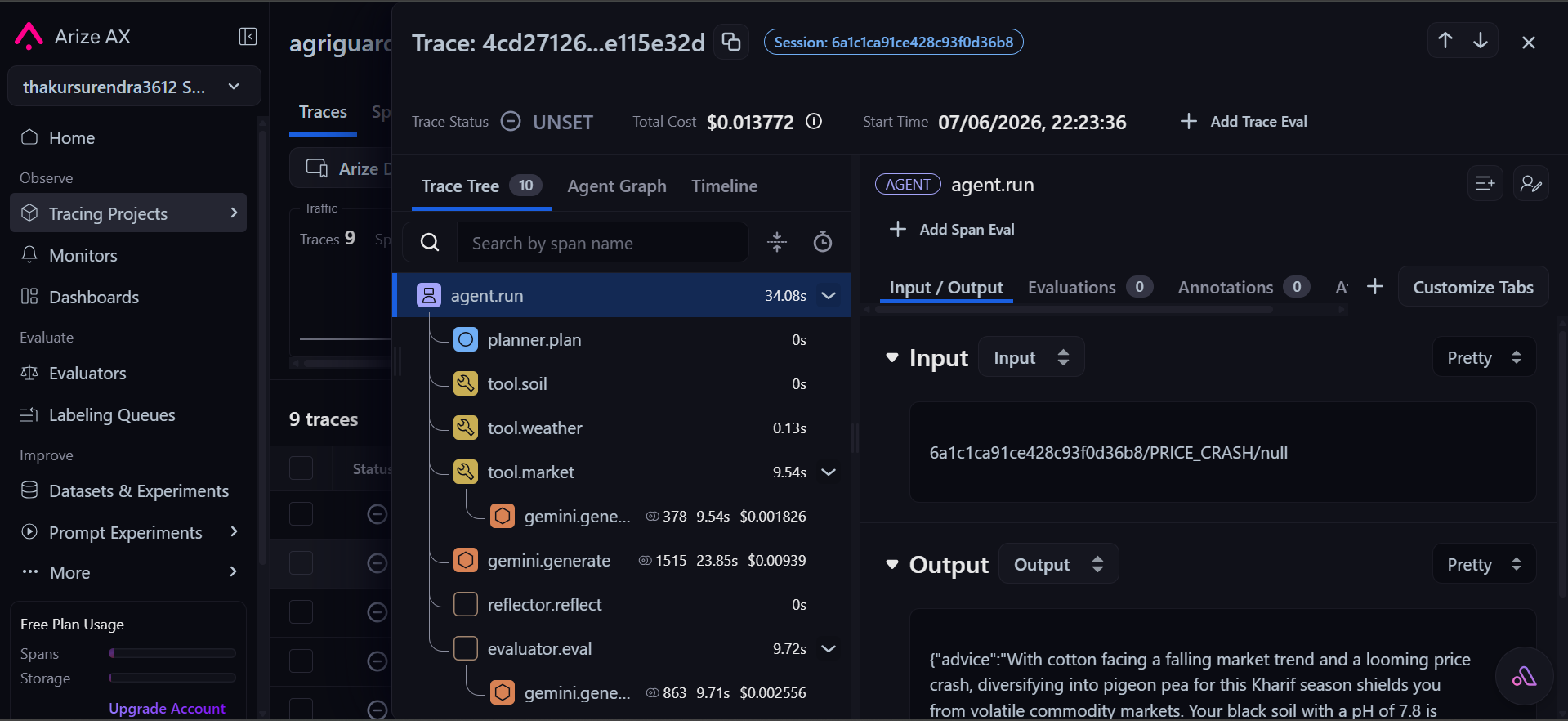
Task: Click Add Span Eval button
Action: coord(952,229)
